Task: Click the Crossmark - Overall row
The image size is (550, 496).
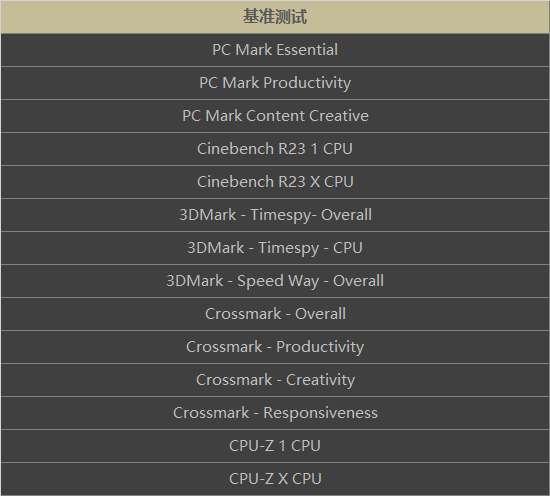Action: [275, 314]
